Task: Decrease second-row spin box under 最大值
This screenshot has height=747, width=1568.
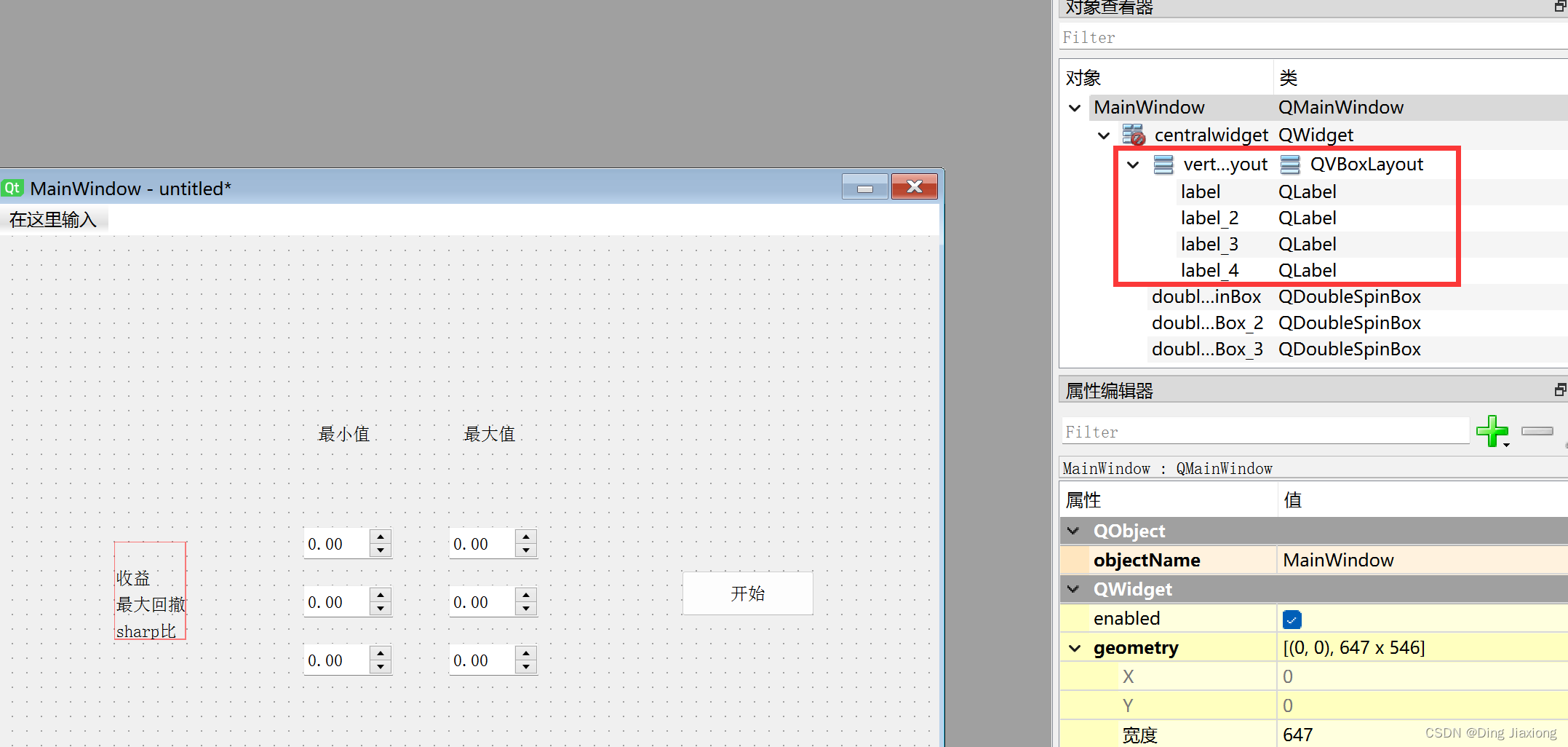Action: point(526,609)
